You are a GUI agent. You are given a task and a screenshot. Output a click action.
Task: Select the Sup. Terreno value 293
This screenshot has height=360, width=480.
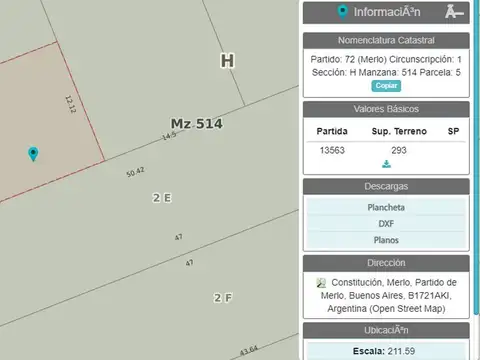[x=399, y=150]
